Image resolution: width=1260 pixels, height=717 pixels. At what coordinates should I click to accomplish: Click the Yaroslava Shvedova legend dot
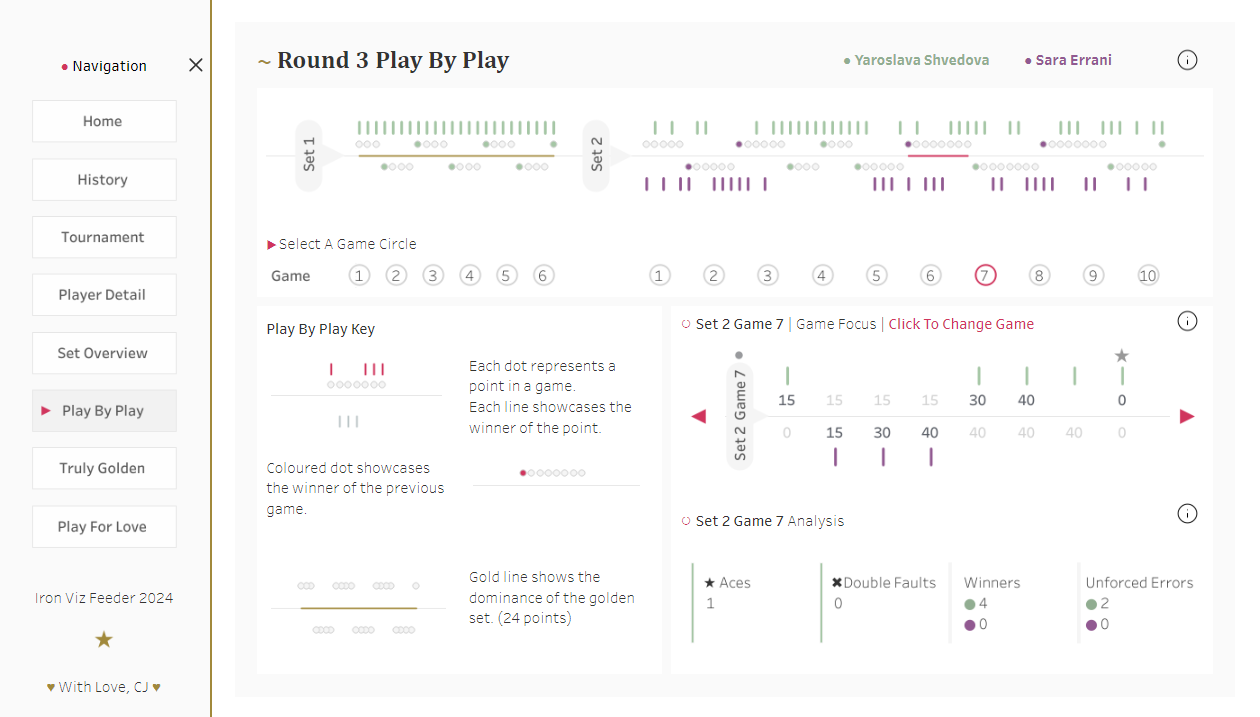(847, 61)
